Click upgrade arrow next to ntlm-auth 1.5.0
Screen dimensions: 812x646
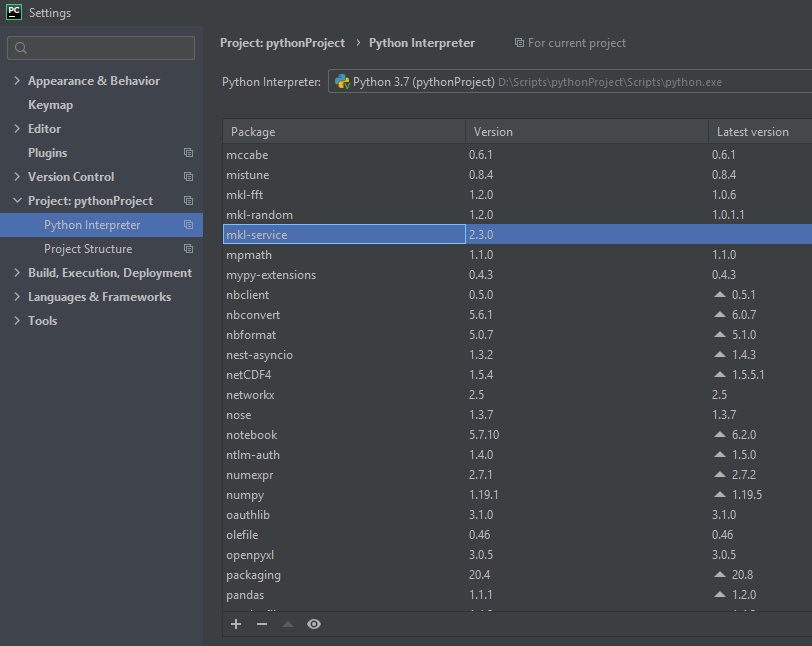pyautogui.click(x=720, y=454)
